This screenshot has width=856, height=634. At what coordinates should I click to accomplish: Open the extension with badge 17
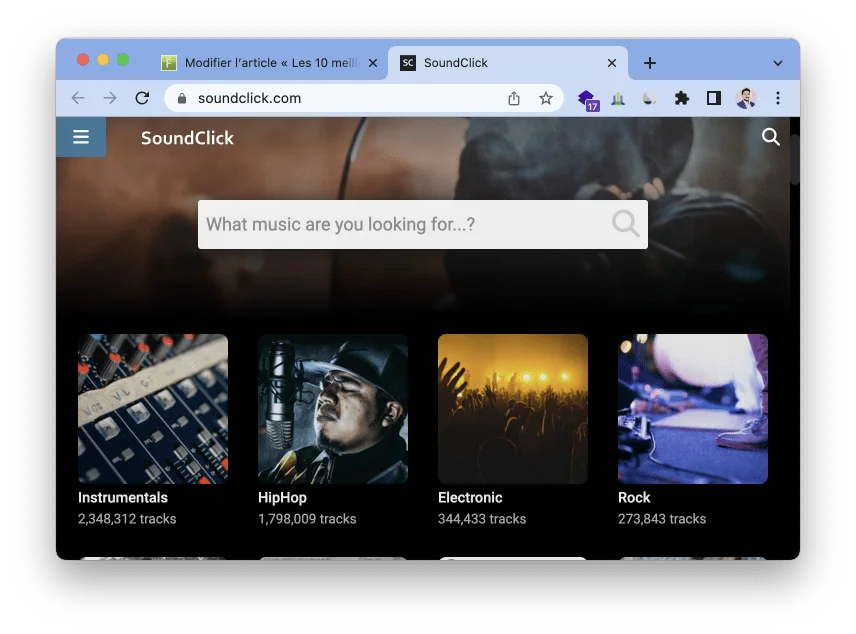(x=588, y=100)
